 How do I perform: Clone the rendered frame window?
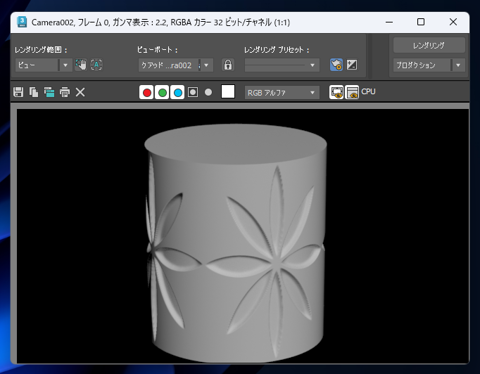(x=49, y=92)
